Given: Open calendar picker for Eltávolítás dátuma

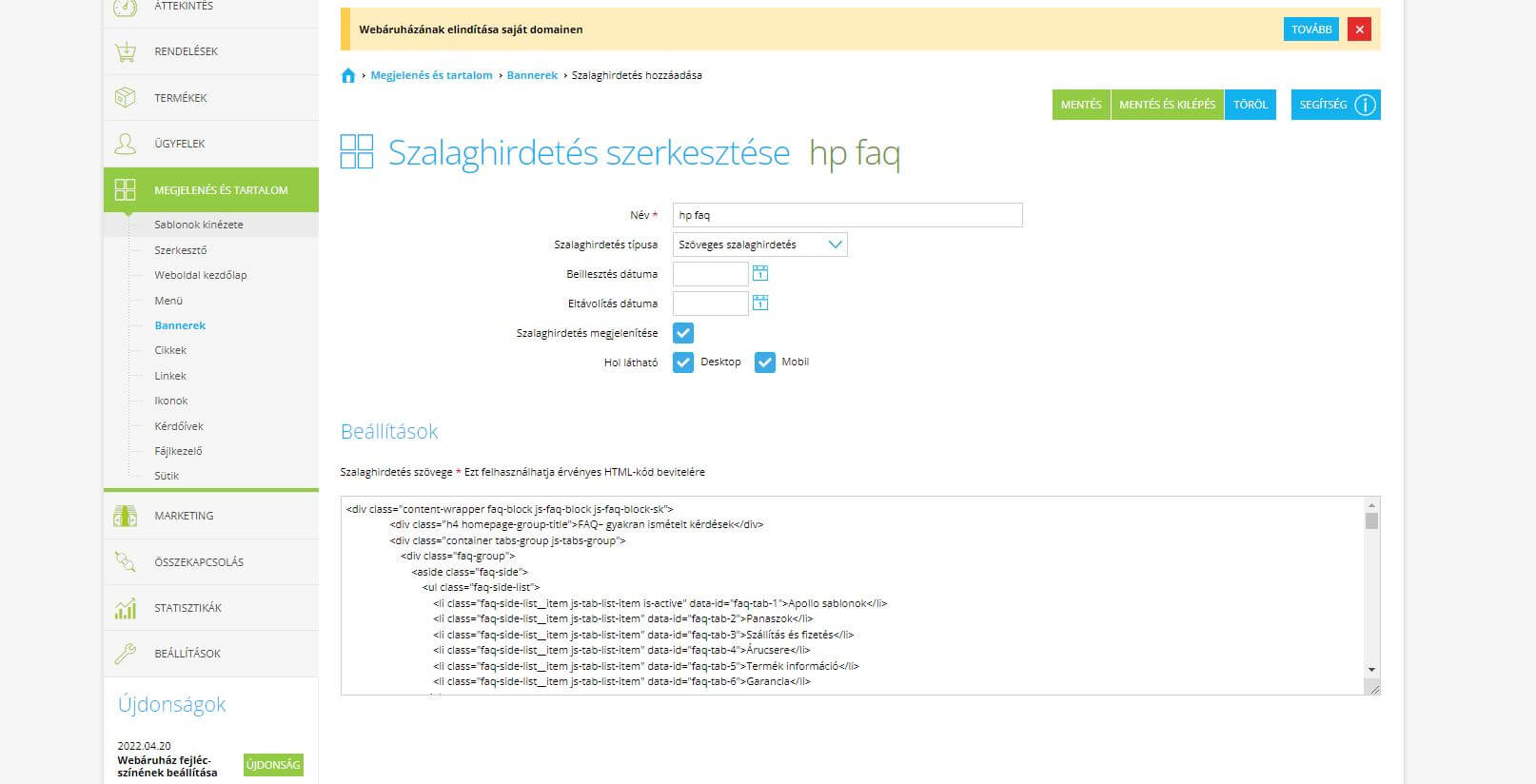Looking at the screenshot, I should (760, 304).
